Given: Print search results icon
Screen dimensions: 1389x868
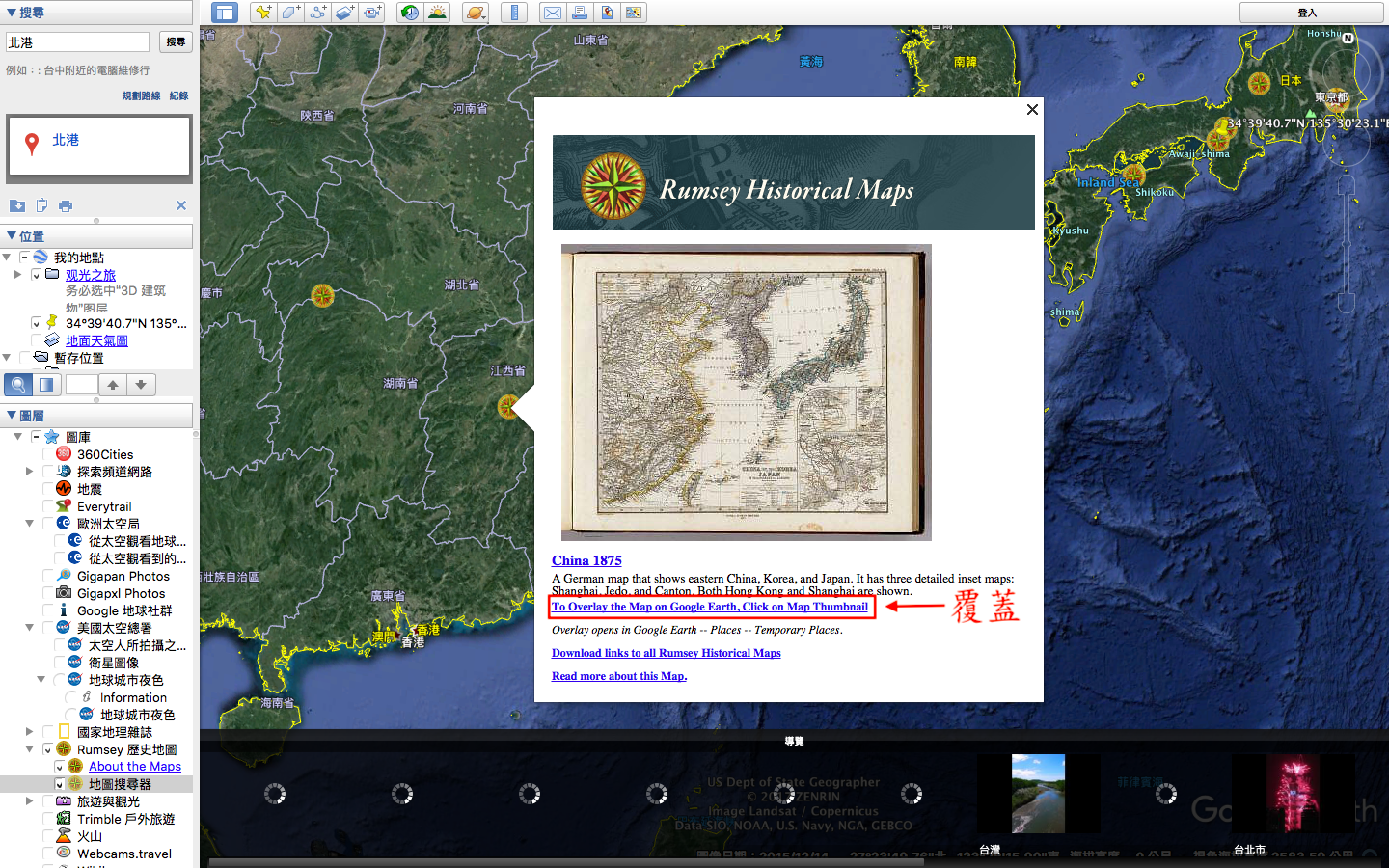Looking at the screenshot, I should pos(66,205).
